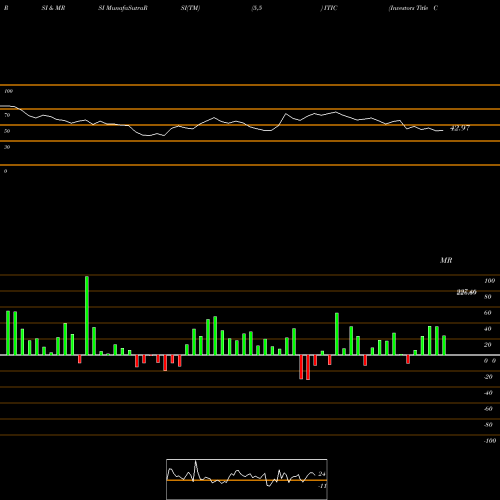Click the (5,5 parameter text in header
This screenshot has height=500, width=500.
click(x=256, y=8)
